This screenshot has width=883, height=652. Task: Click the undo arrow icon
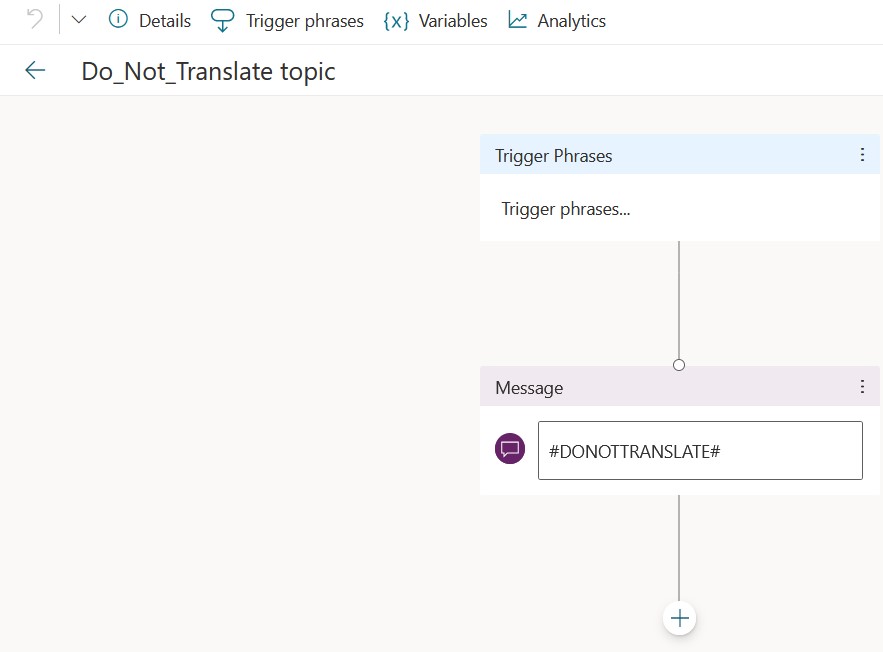coord(34,20)
